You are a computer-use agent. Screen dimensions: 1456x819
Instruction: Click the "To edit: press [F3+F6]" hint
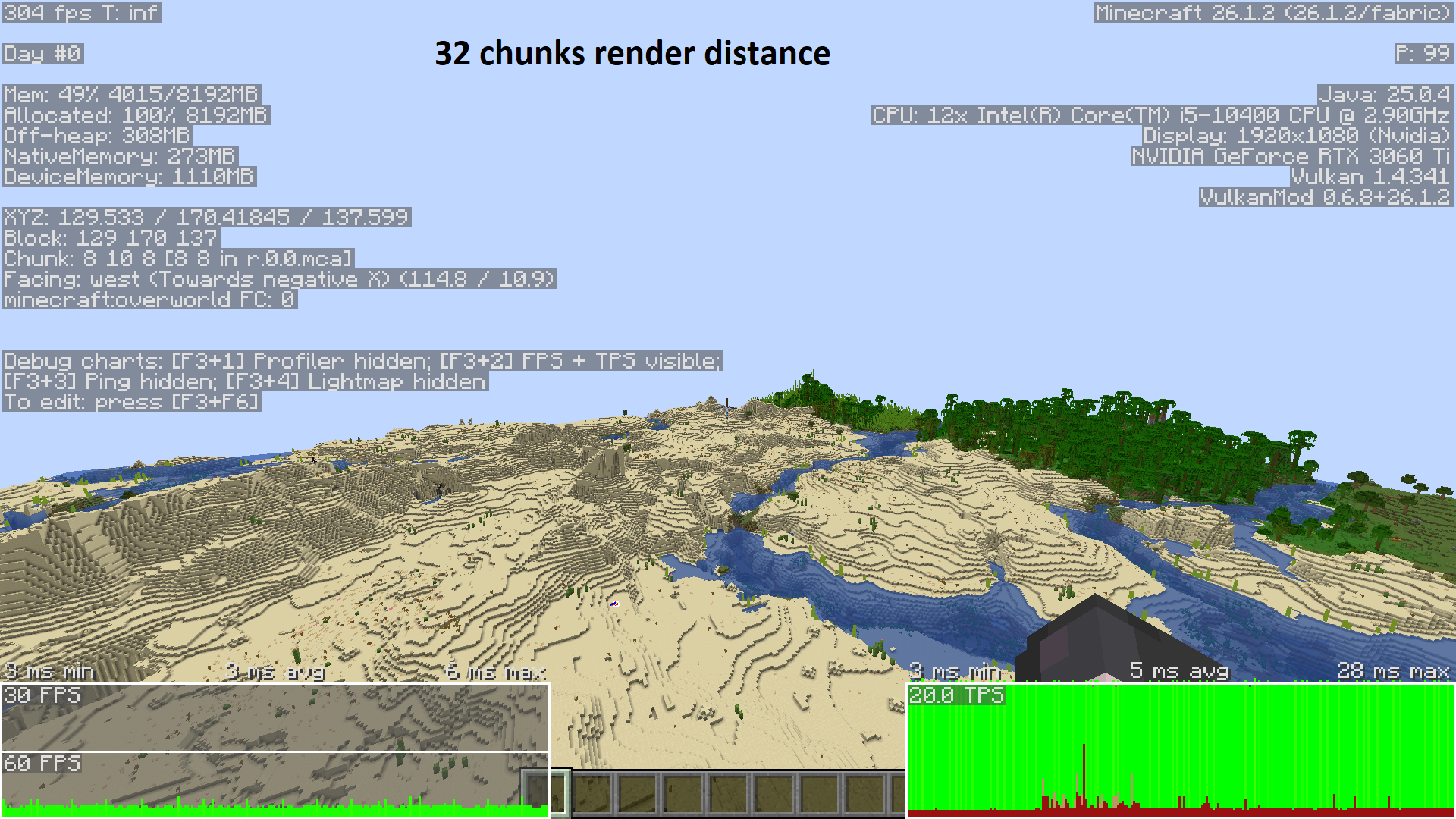(132, 402)
